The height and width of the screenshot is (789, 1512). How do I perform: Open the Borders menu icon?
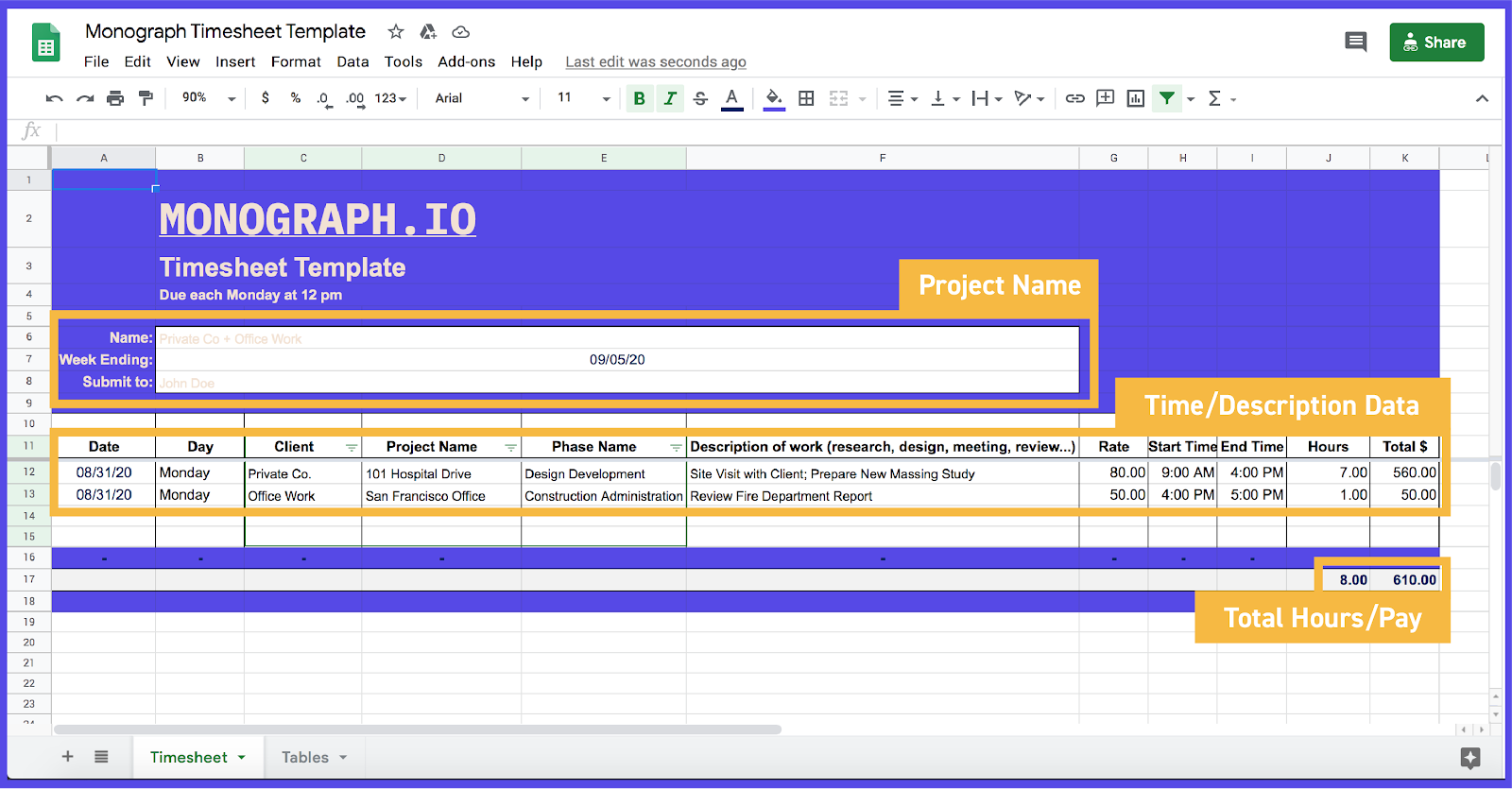tap(806, 98)
